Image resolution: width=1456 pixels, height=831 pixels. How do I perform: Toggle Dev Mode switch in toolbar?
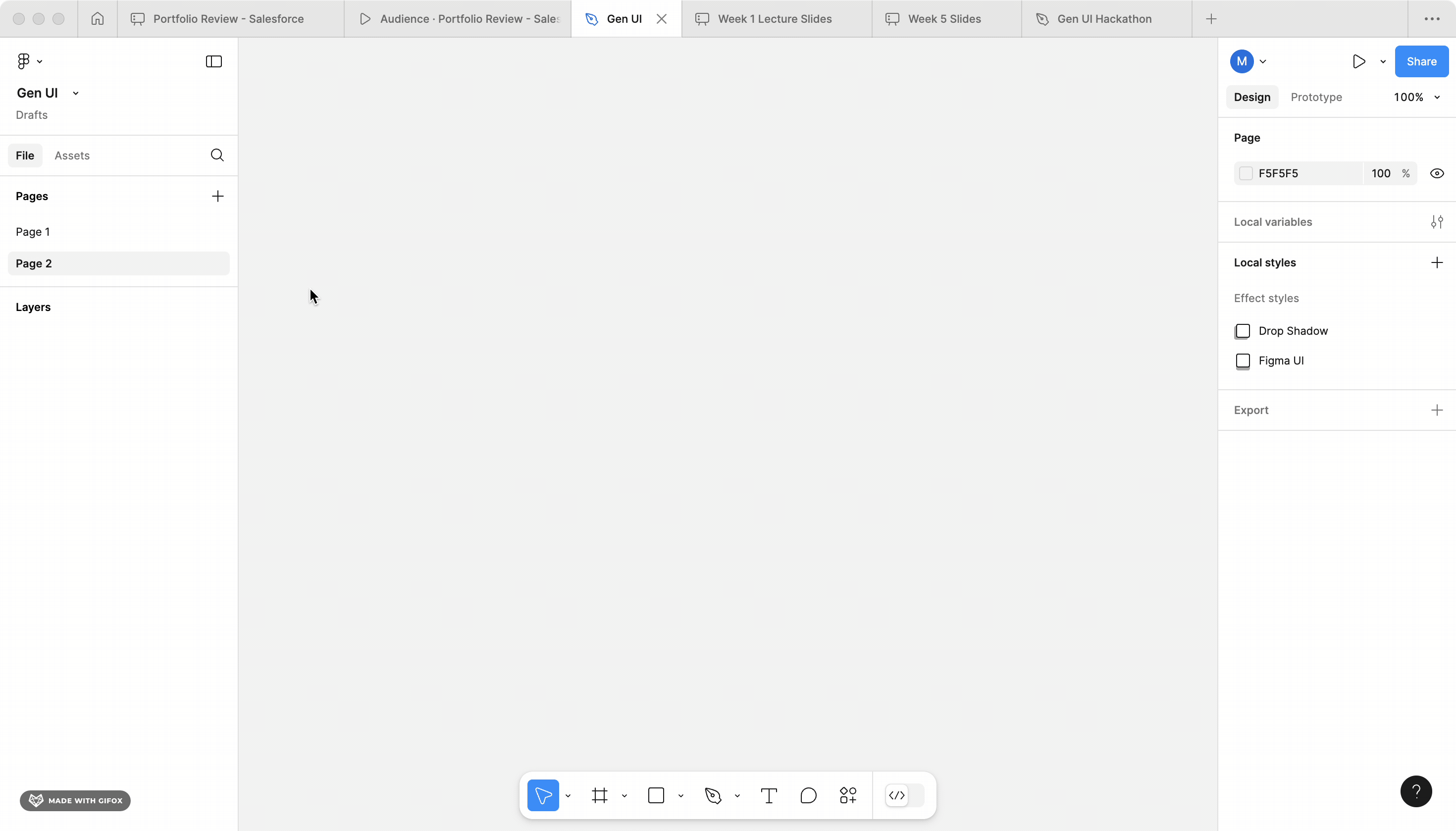[x=905, y=795]
